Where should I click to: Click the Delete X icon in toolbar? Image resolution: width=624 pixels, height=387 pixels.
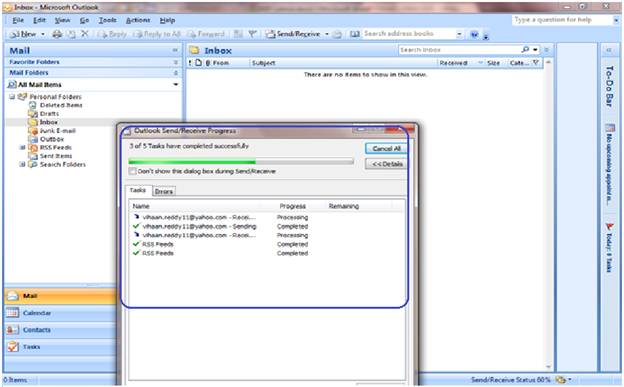(x=84, y=34)
